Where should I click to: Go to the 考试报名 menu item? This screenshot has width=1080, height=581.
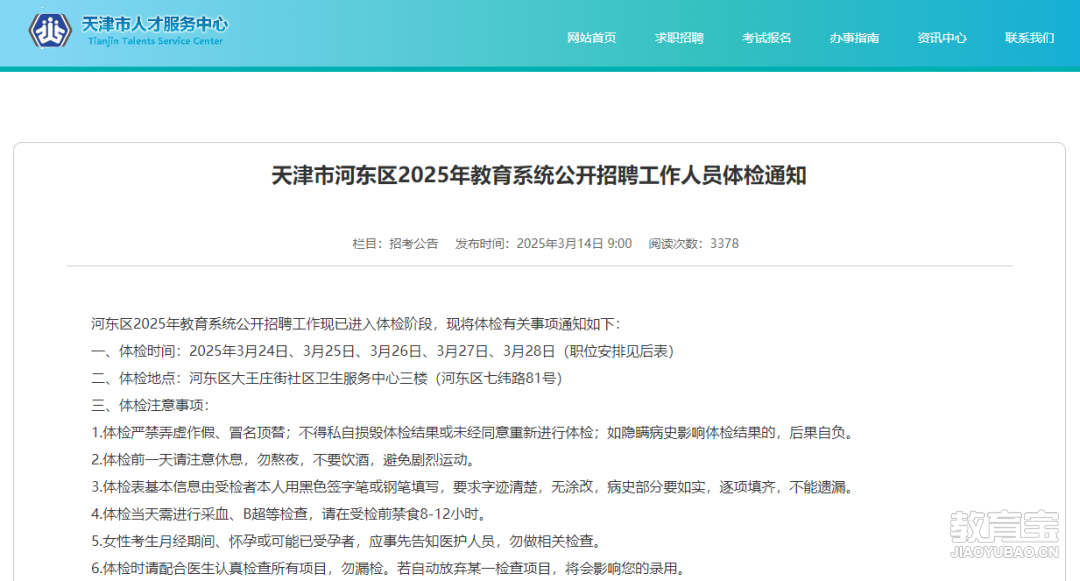(767, 38)
